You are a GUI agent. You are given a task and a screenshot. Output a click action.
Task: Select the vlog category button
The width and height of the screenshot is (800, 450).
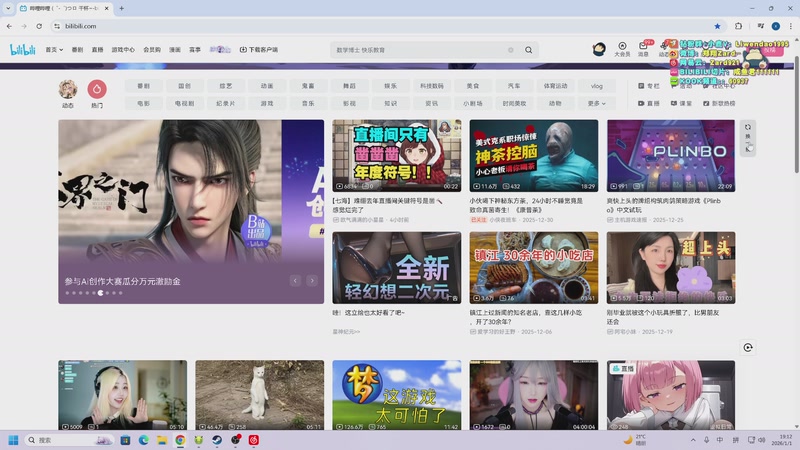pos(596,86)
